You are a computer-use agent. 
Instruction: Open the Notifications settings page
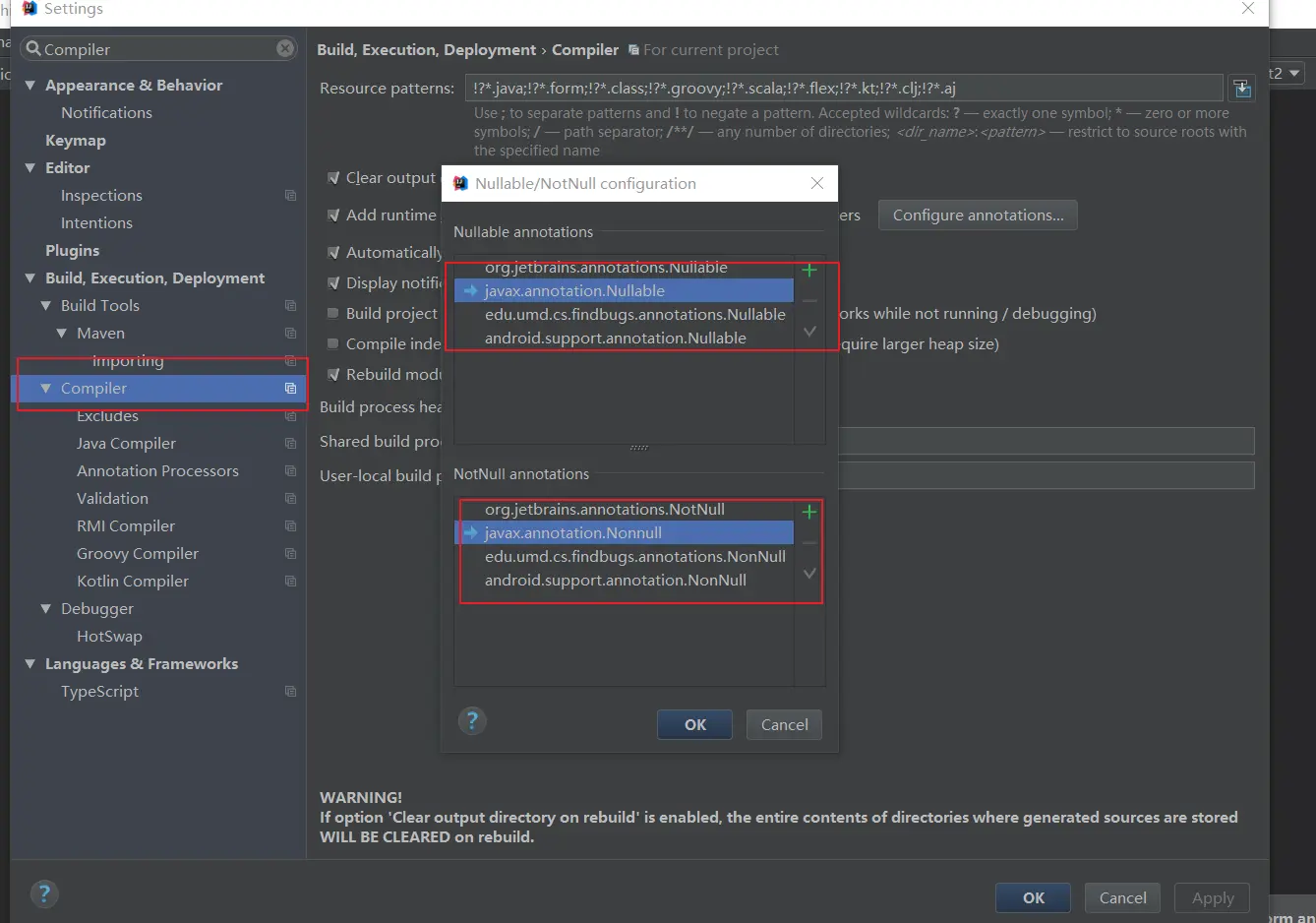pos(106,113)
